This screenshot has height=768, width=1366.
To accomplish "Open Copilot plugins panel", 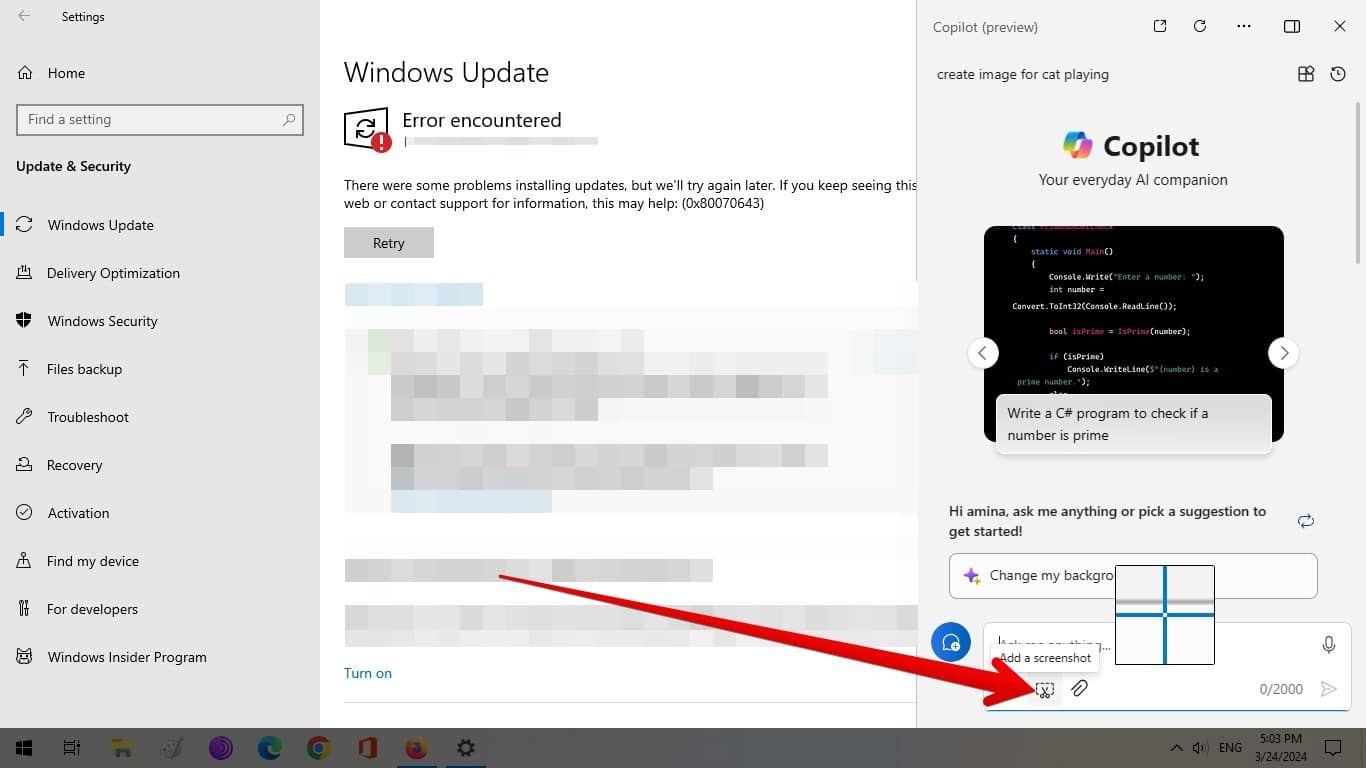I will click(1305, 74).
